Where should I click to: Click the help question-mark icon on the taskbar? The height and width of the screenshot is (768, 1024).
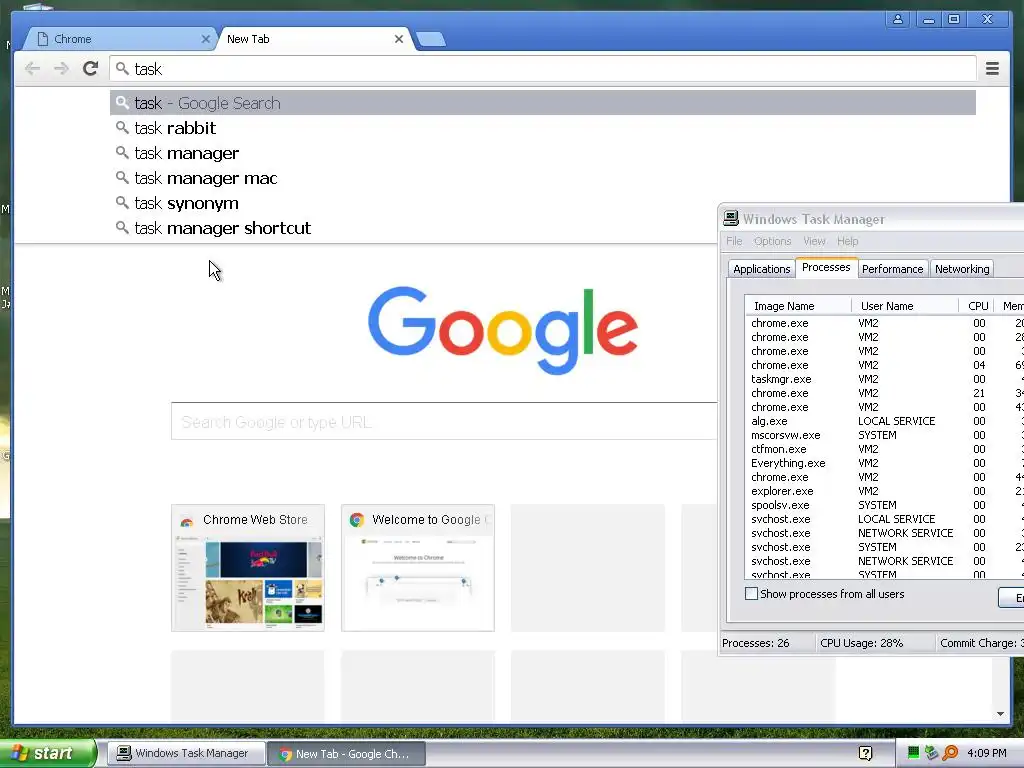[866, 754]
